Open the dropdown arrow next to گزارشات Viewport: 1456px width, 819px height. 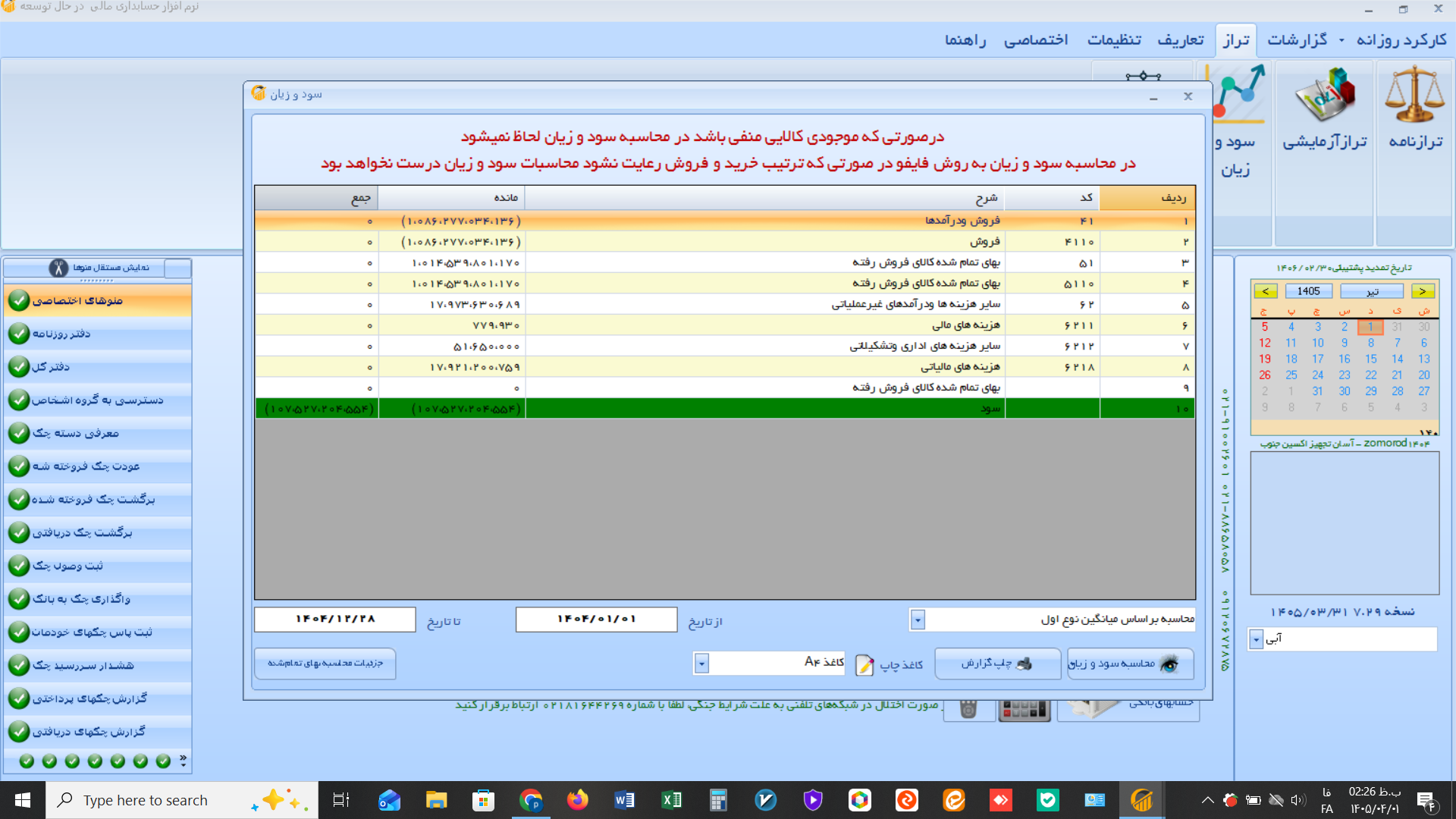click(1341, 40)
